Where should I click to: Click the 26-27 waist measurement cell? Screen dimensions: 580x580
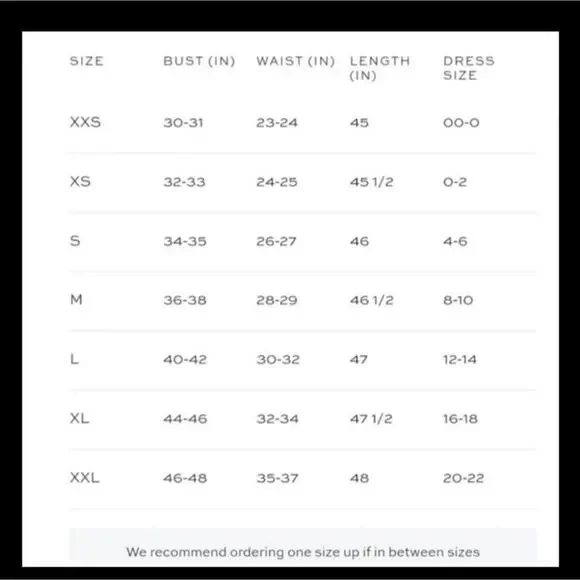point(276,241)
